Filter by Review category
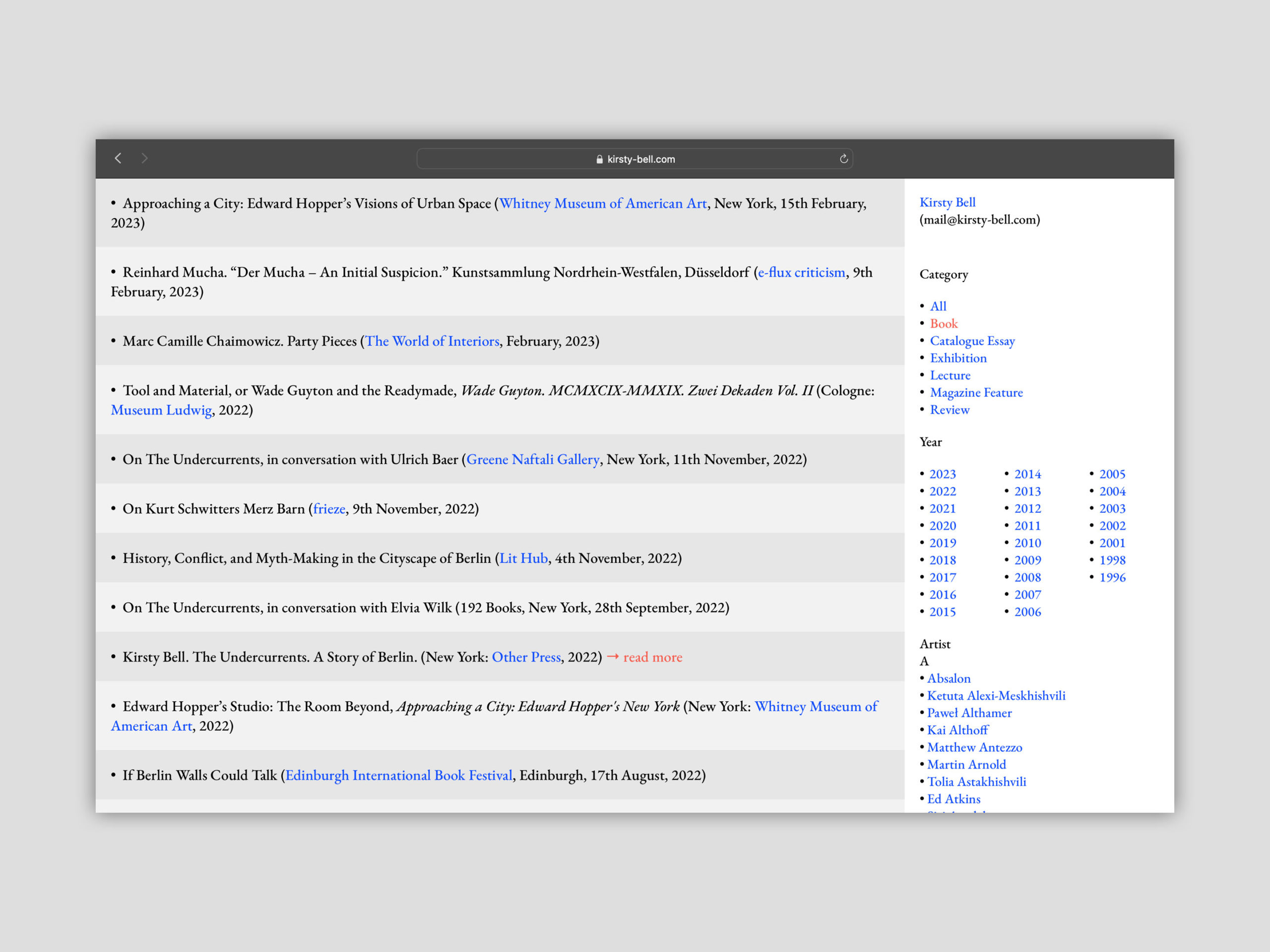The width and height of the screenshot is (1270, 952). pyautogui.click(x=950, y=410)
